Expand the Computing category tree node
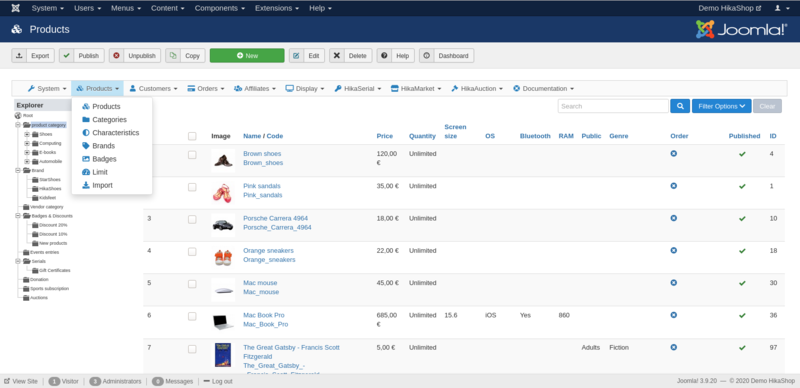Screen dimensions: 800x388 [27, 143]
